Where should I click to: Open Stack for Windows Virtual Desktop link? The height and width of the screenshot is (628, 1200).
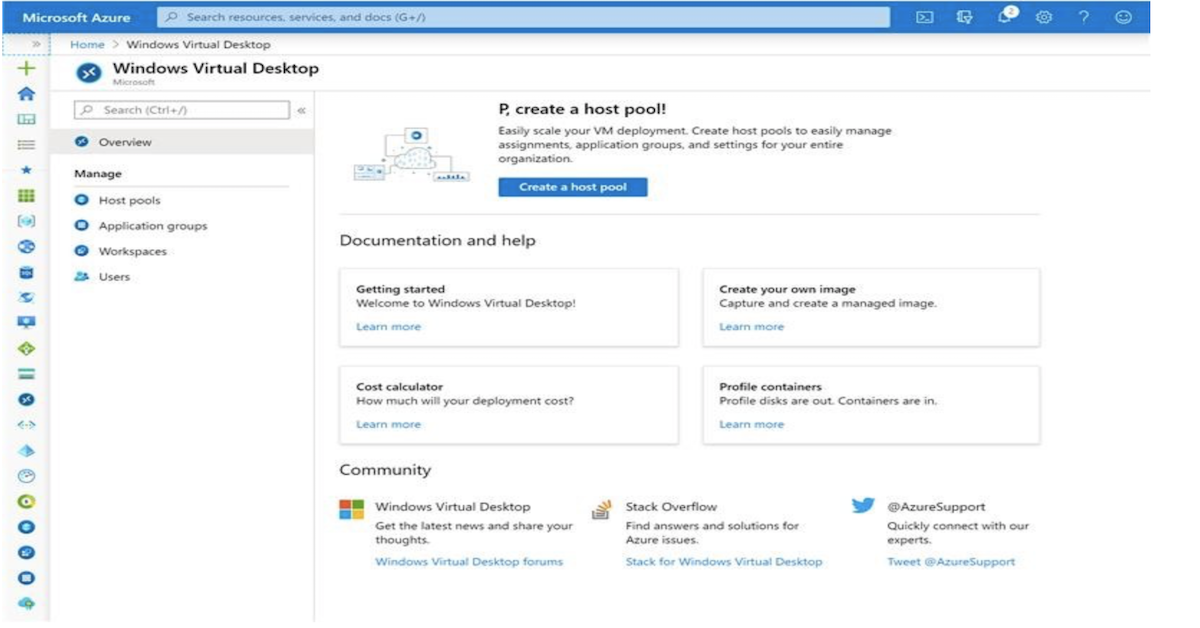(724, 562)
